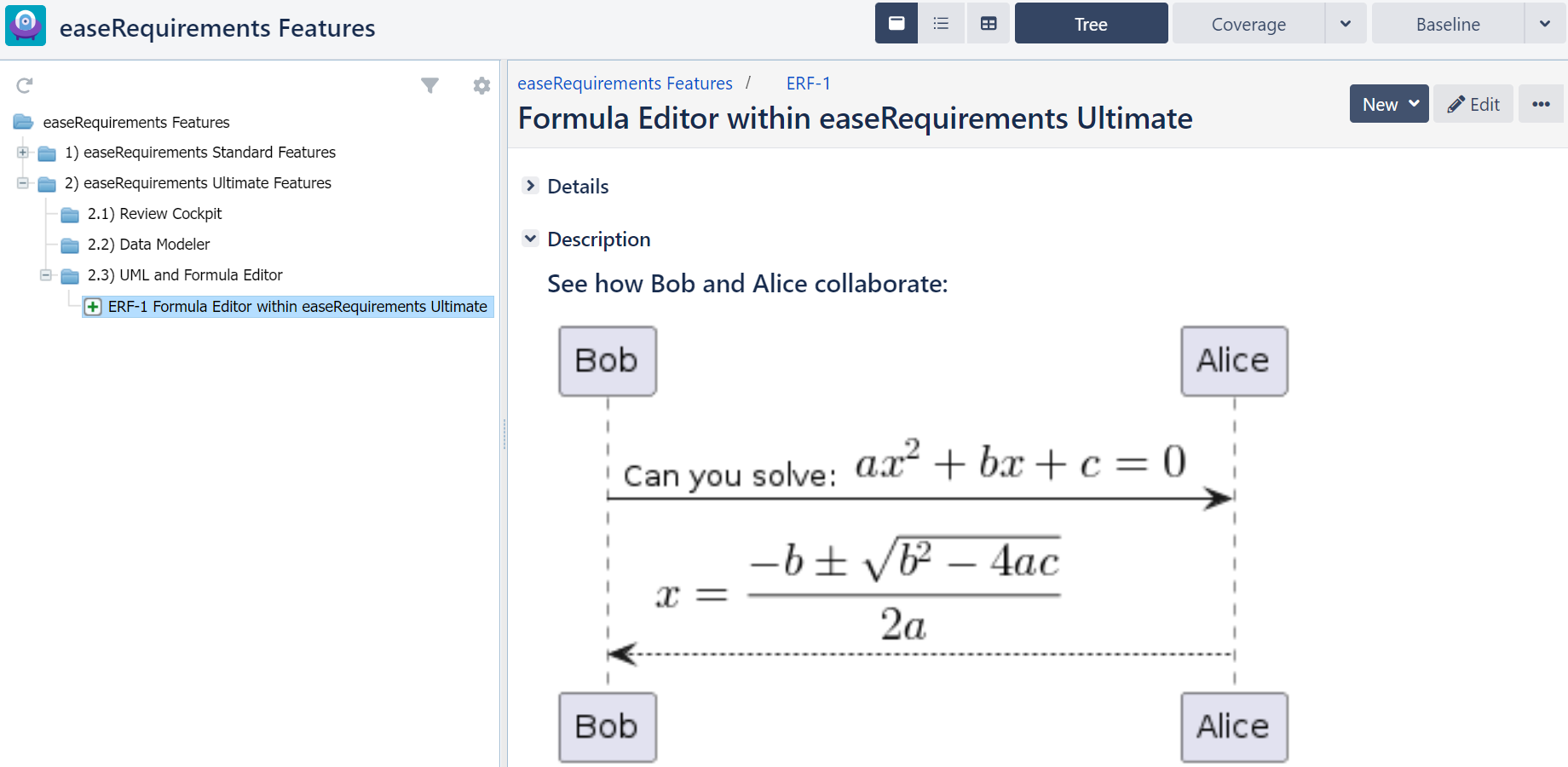
Task: Switch to single document view icon
Action: tap(896, 23)
